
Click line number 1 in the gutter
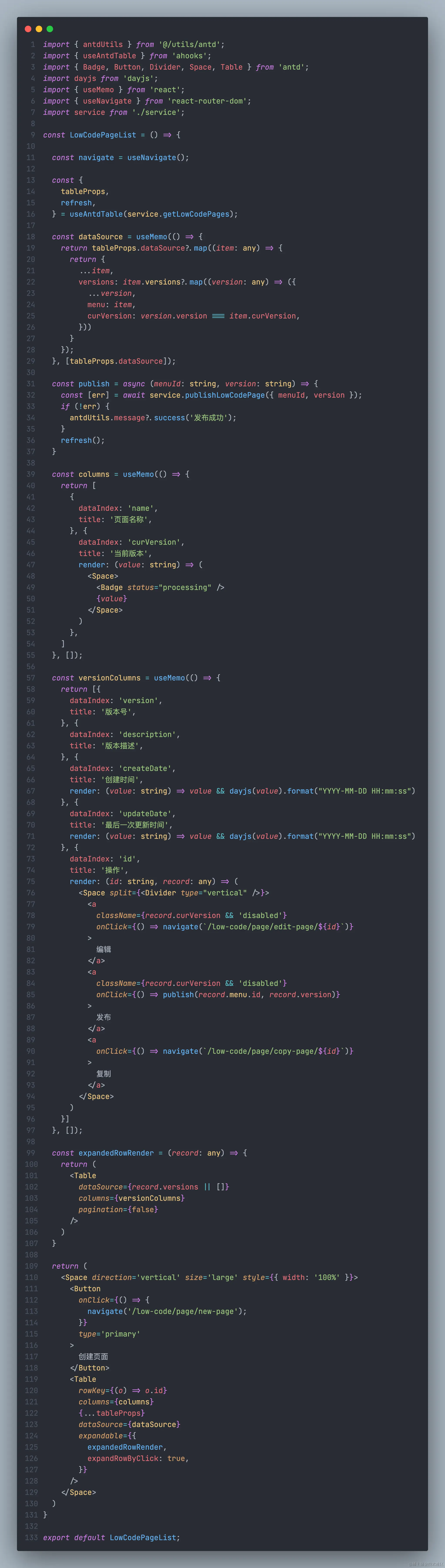click(33, 44)
